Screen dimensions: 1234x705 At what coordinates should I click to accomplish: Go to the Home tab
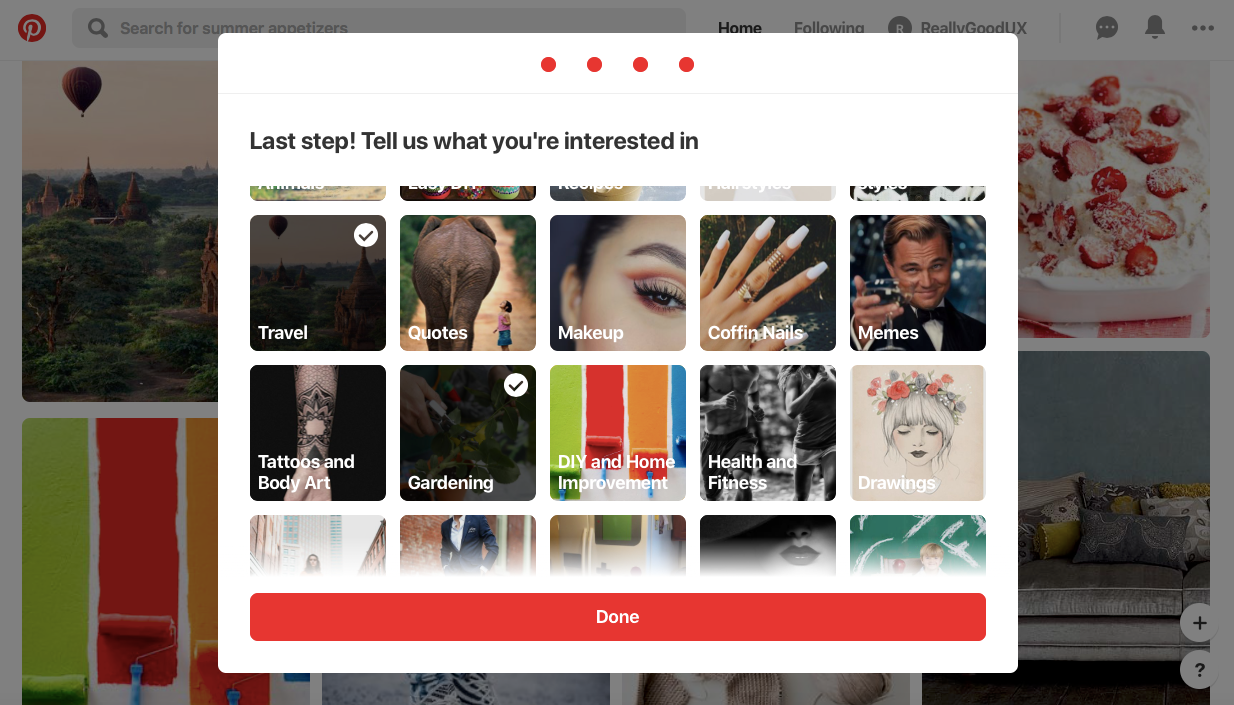(x=740, y=28)
